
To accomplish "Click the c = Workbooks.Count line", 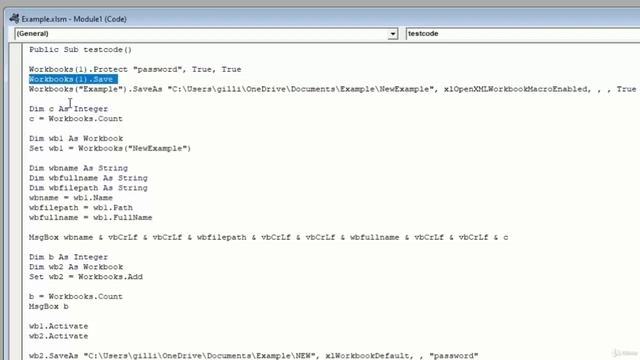I will pos(76,119).
